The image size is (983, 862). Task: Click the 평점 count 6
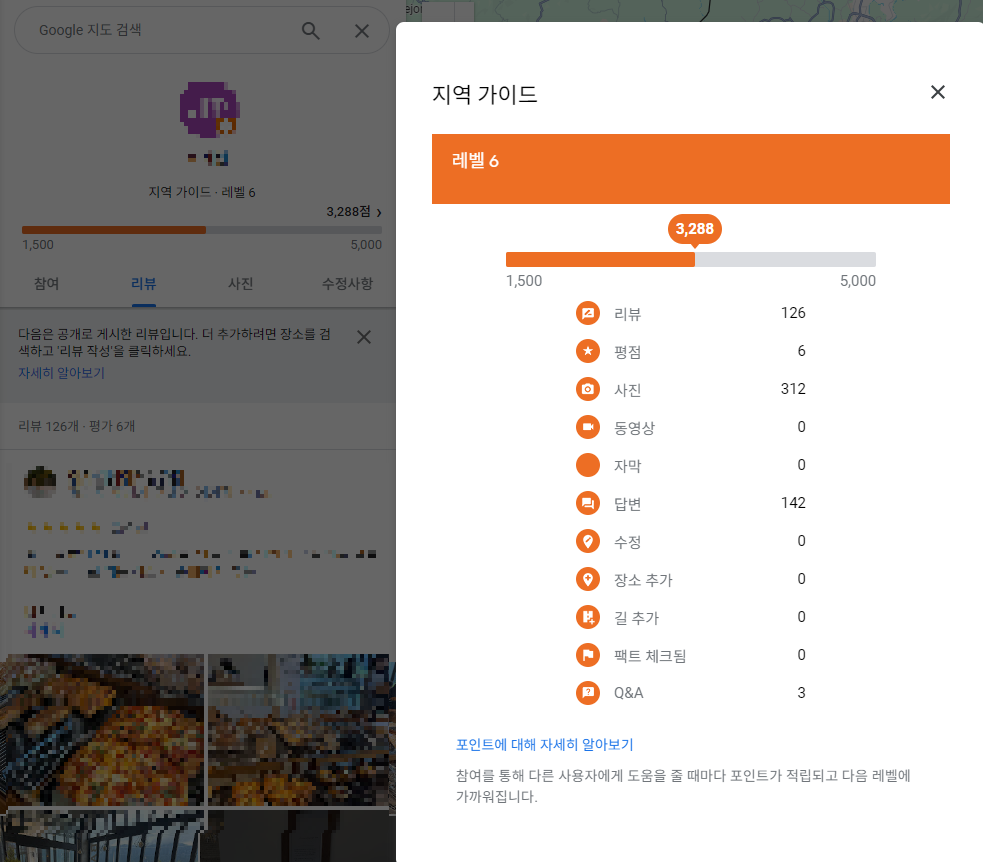(x=801, y=351)
